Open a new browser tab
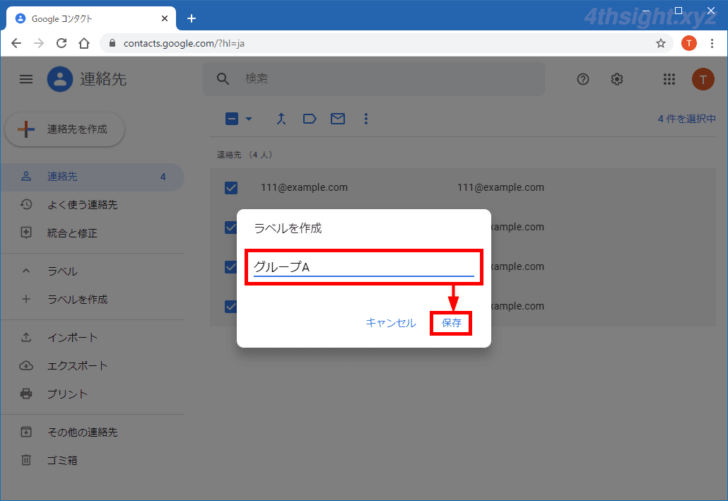This screenshot has height=501, width=728. pyautogui.click(x=191, y=19)
